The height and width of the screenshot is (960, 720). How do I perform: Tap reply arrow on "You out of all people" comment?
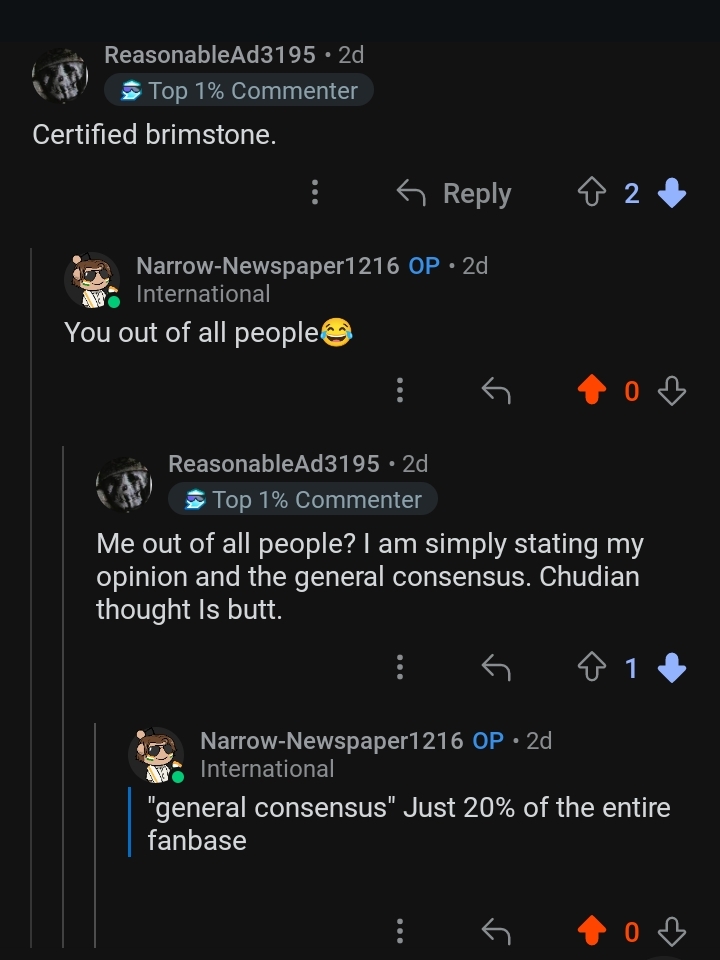(x=496, y=390)
